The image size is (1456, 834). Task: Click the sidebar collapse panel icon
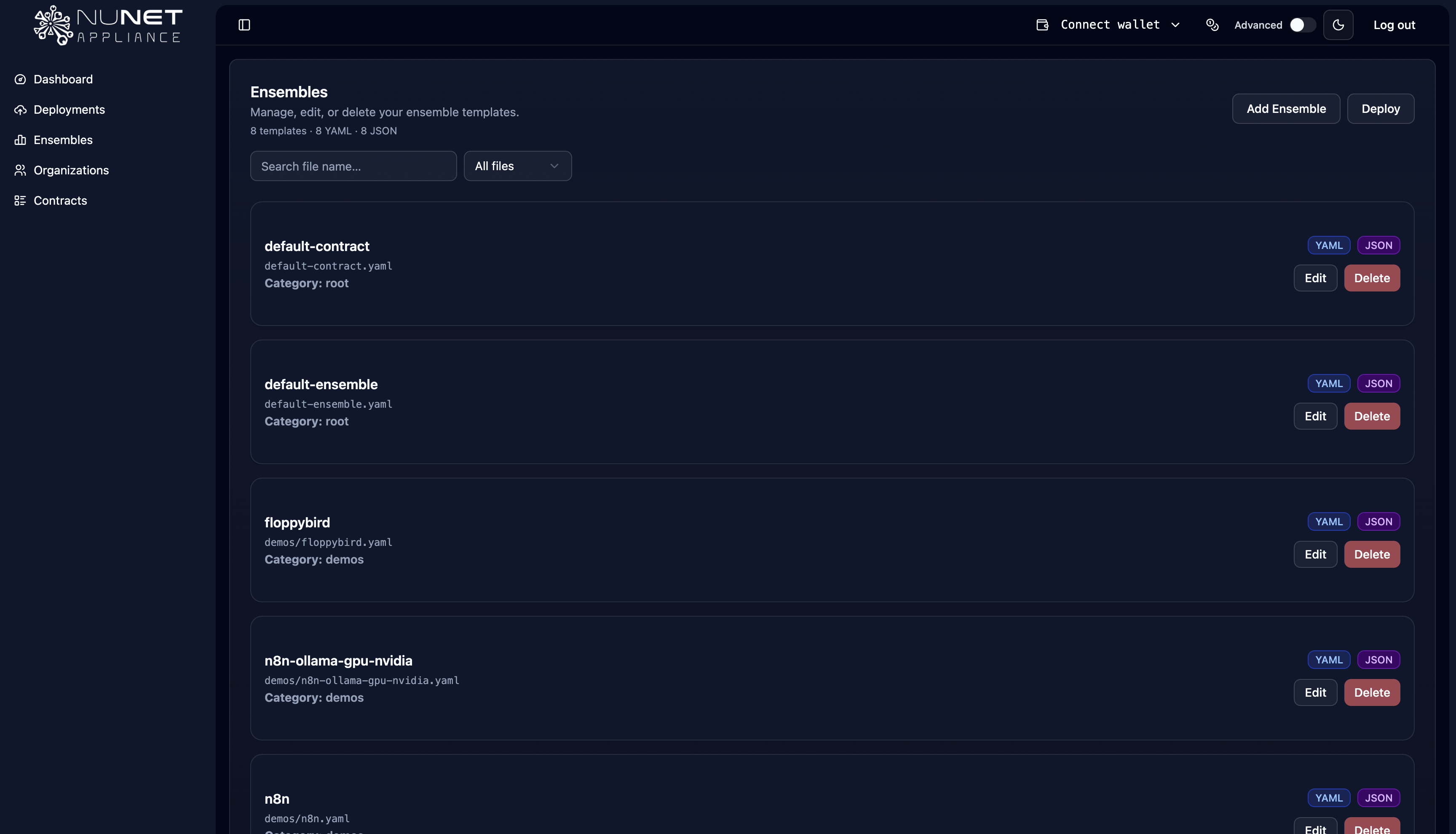pyautogui.click(x=244, y=24)
